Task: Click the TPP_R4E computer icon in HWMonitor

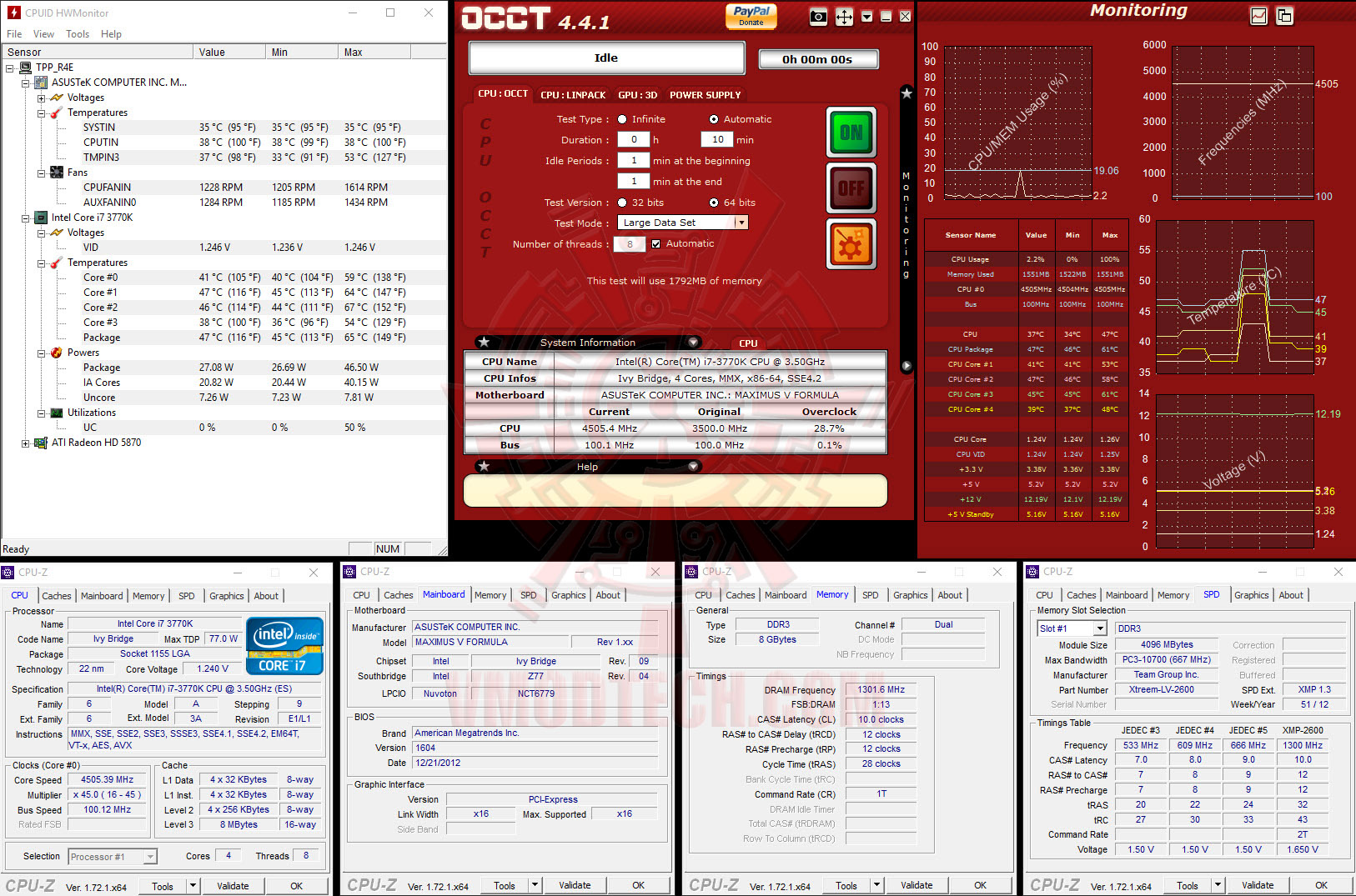Action: [x=27, y=68]
